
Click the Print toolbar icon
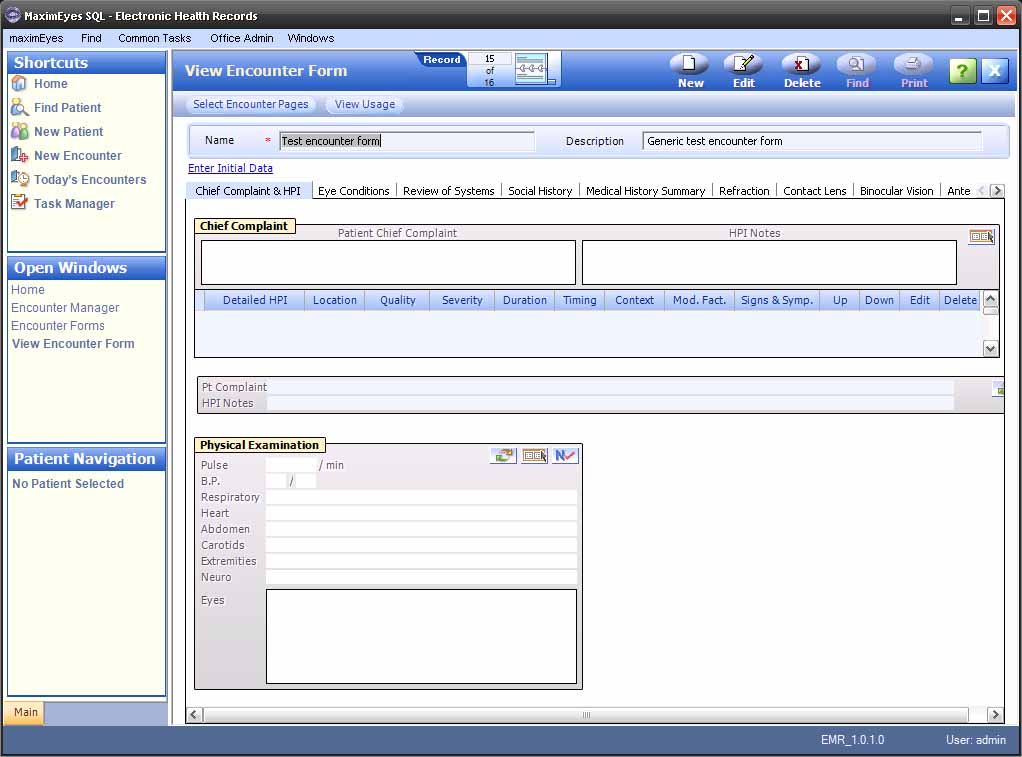click(x=913, y=65)
